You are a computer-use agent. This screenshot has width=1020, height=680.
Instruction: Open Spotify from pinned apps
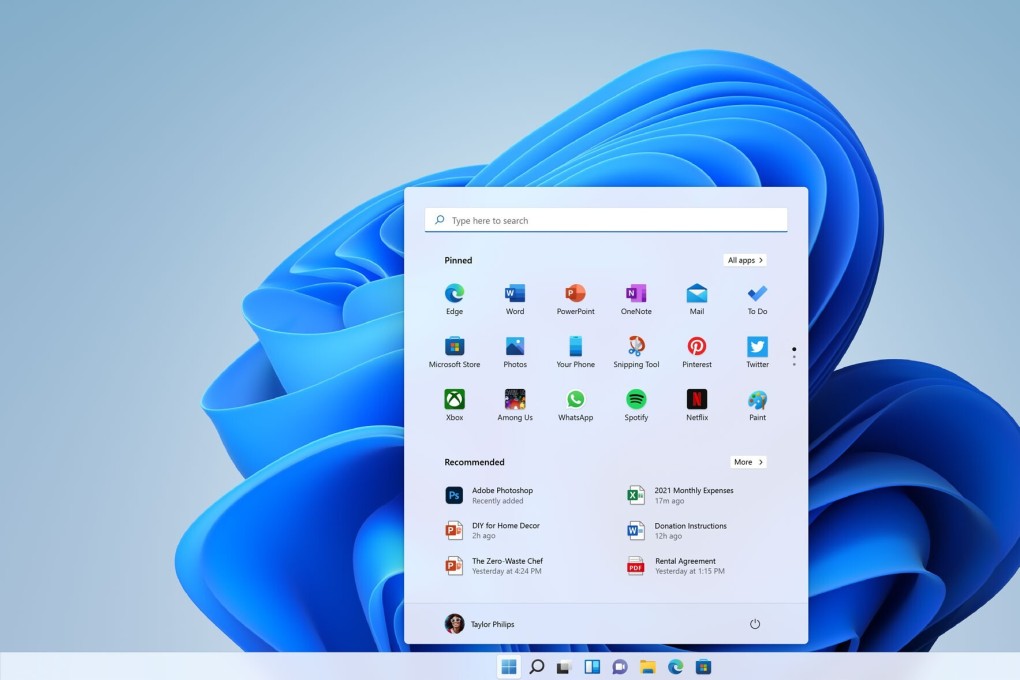click(636, 397)
